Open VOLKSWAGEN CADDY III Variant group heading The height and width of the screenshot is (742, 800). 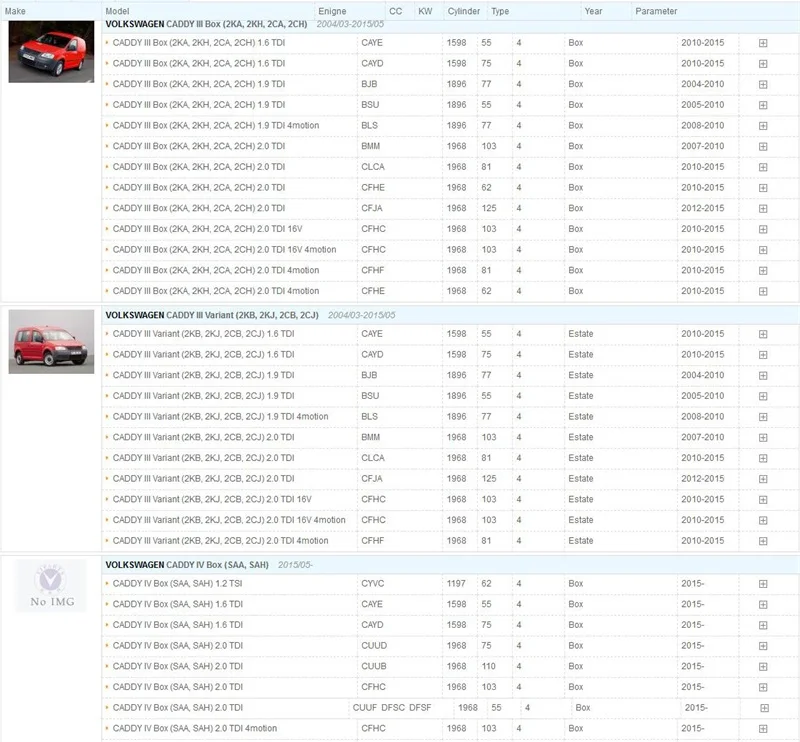(x=212, y=315)
